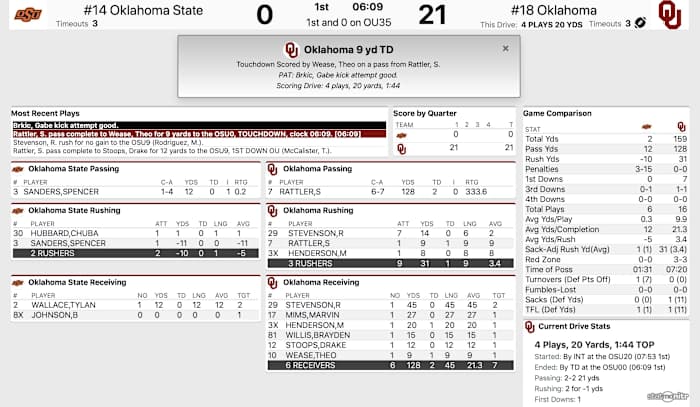Click the #18 Oklahoma team name
Screen dimensions: 700x407
pyautogui.click(x=567, y=10)
